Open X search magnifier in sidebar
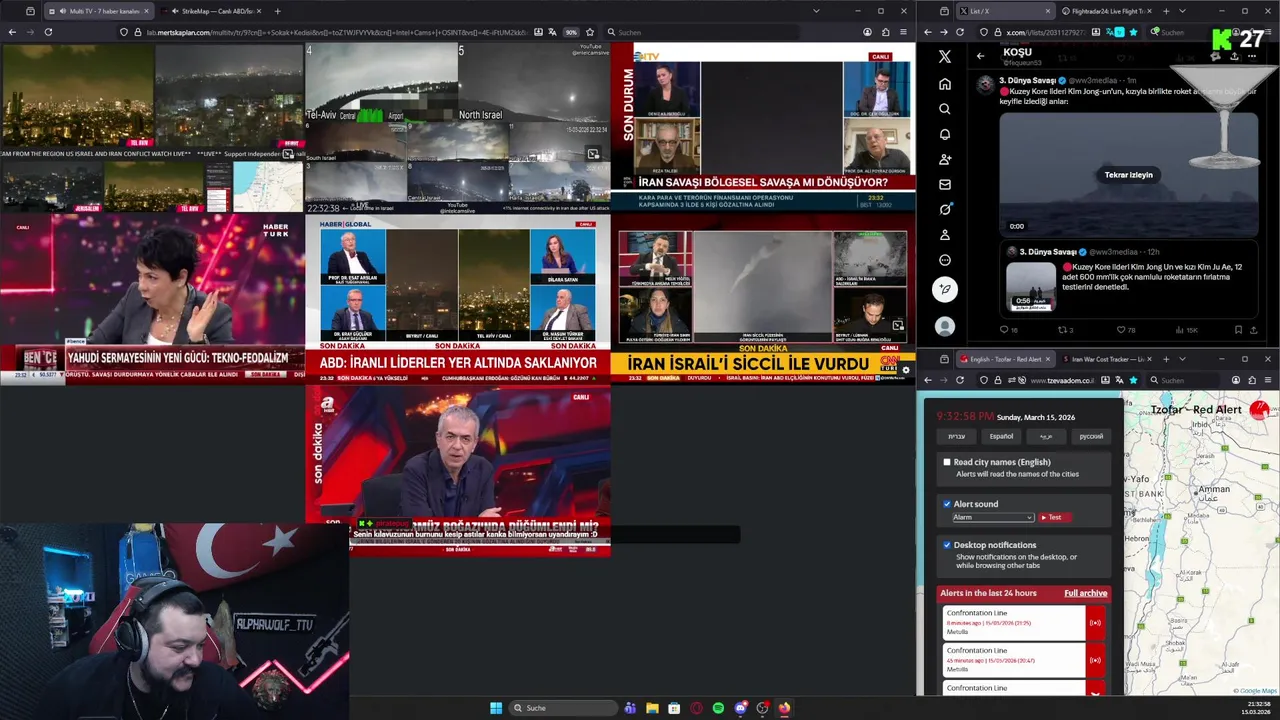 (x=945, y=109)
